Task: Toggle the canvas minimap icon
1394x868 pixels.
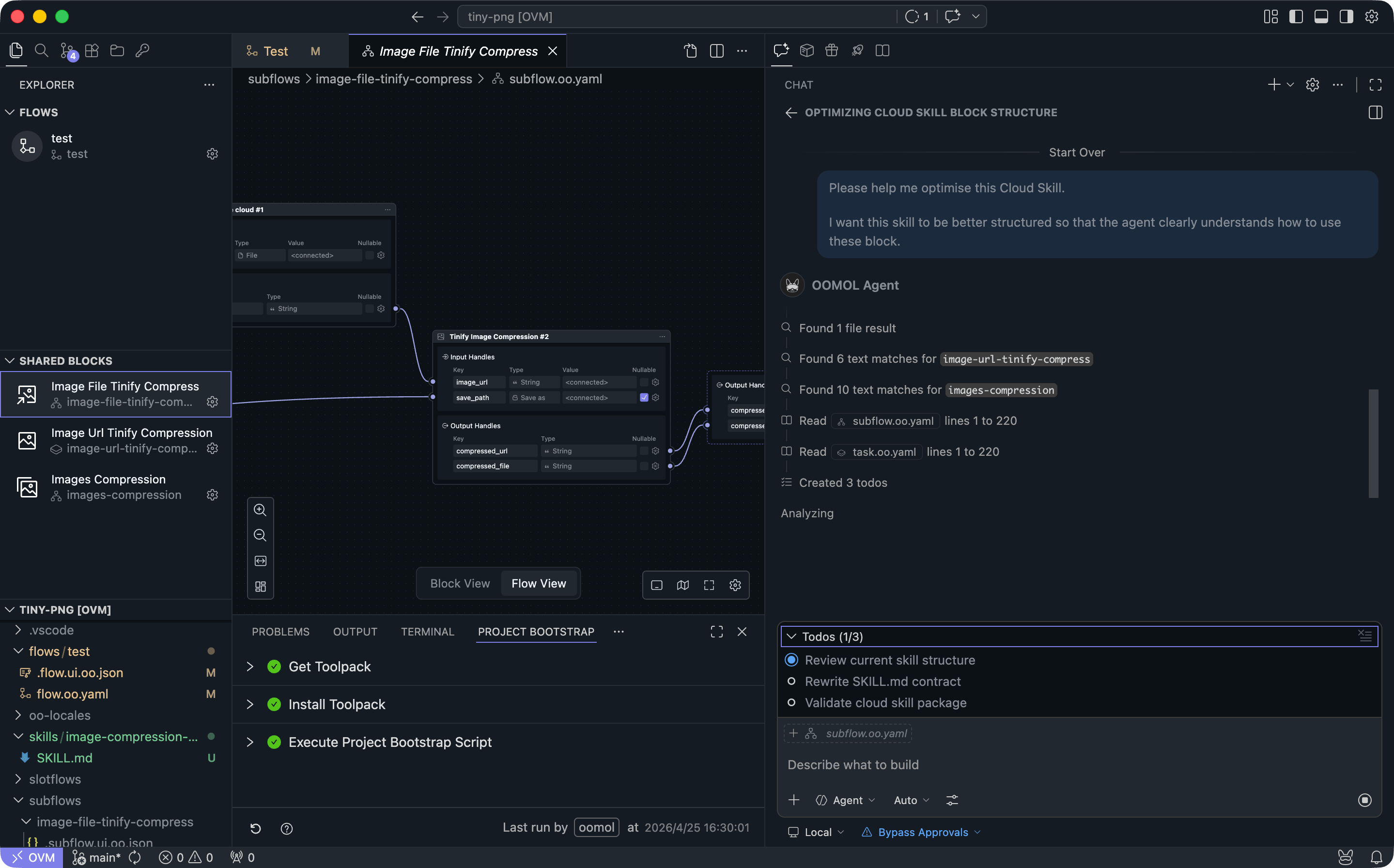Action: tap(682, 585)
